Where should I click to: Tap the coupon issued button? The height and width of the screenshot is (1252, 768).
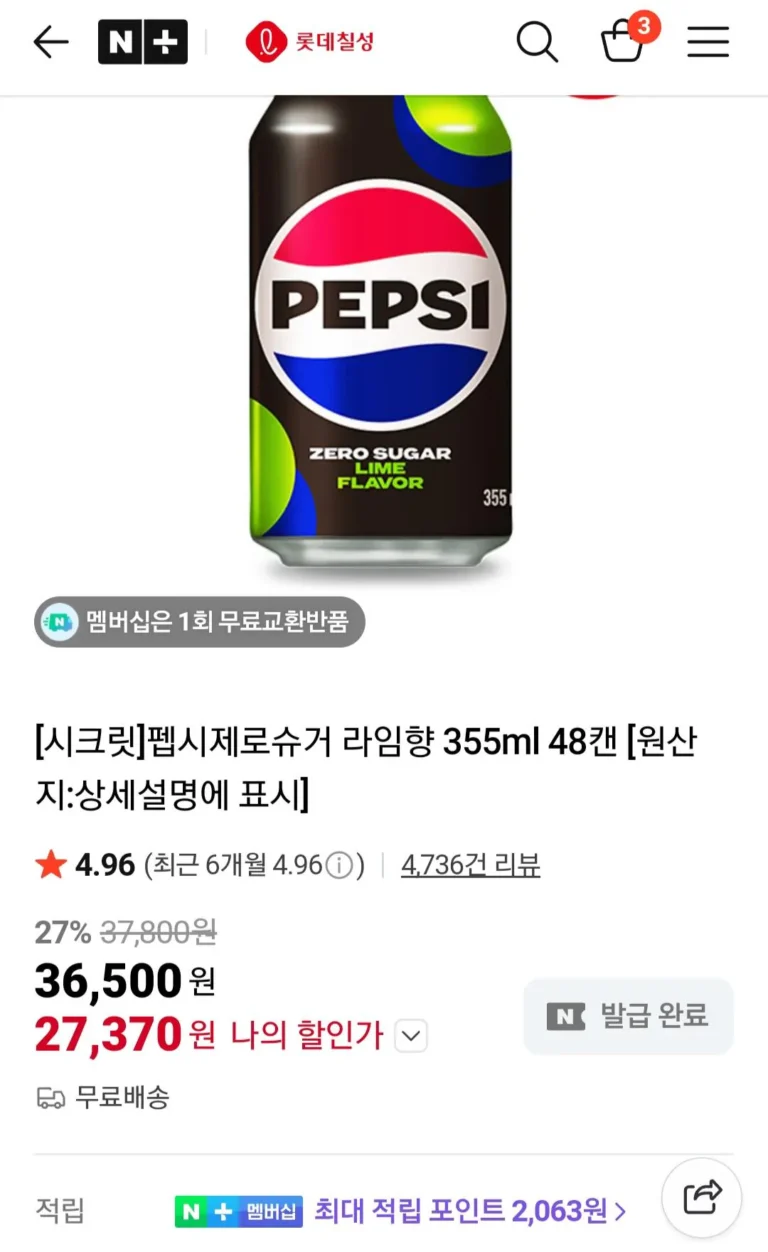628,1017
